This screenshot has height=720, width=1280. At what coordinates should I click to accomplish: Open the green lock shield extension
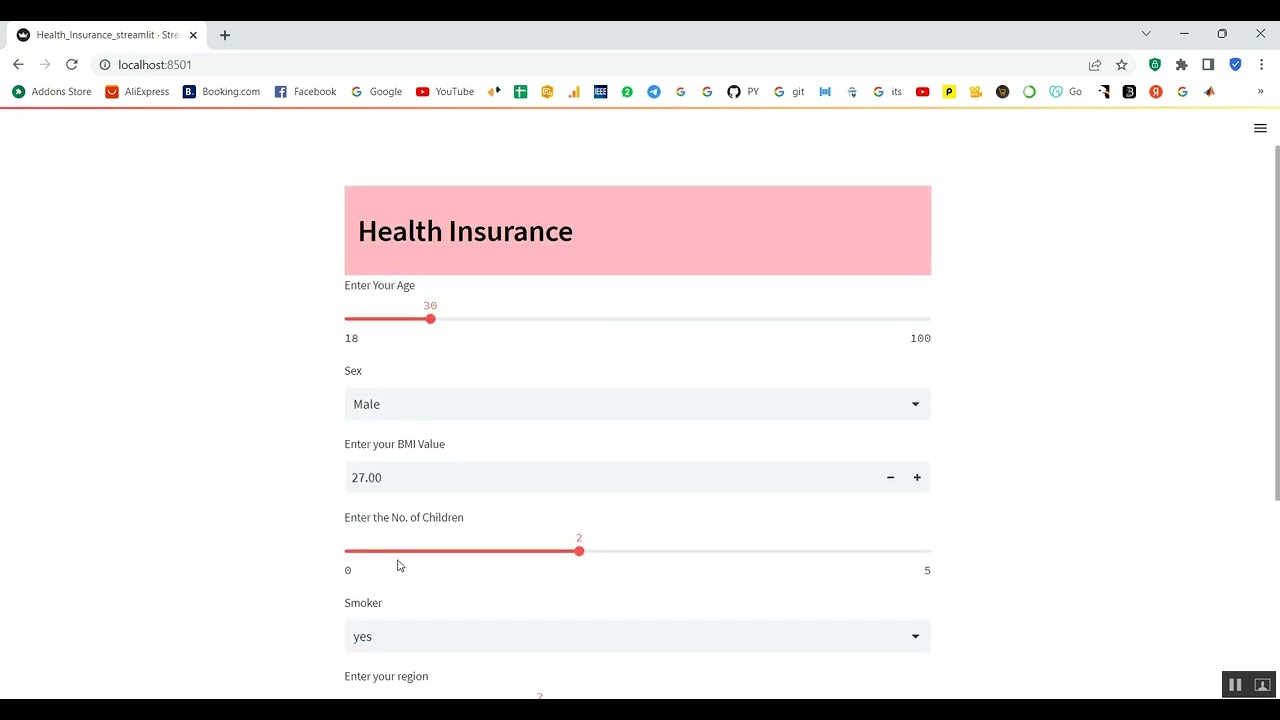[1155, 64]
